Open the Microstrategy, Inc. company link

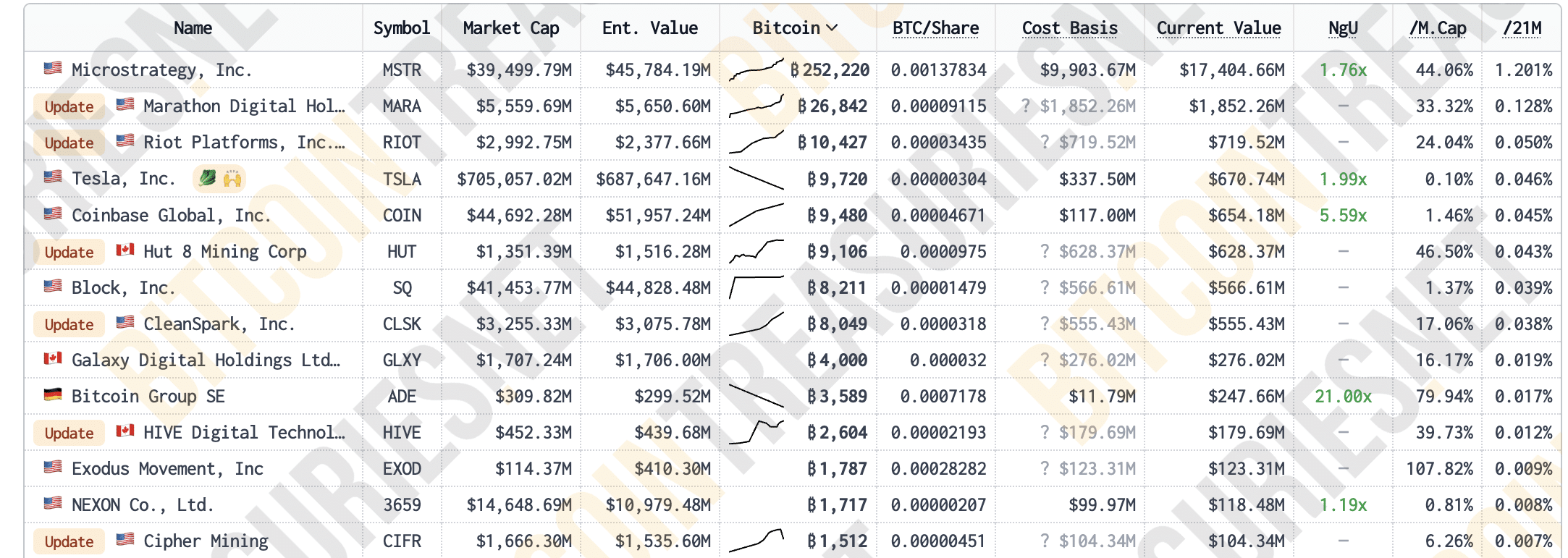coord(162,70)
